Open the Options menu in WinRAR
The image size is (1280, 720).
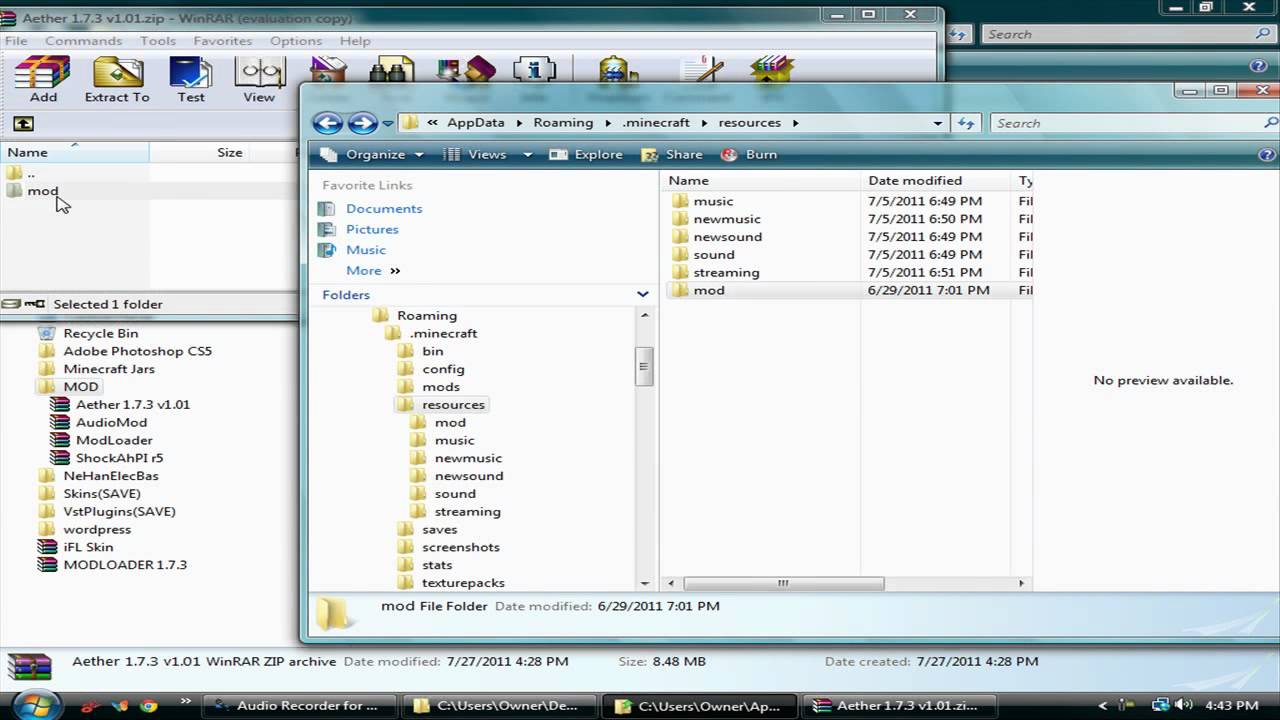click(x=295, y=41)
